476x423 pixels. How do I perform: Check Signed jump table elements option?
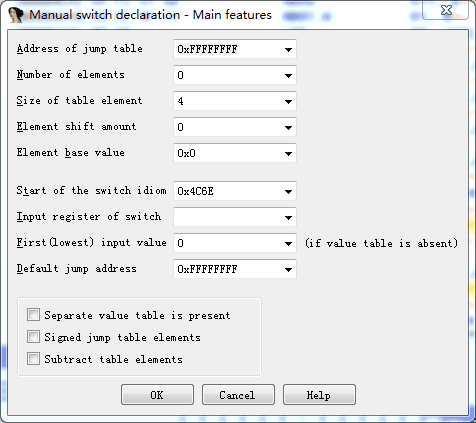click(33, 337)
